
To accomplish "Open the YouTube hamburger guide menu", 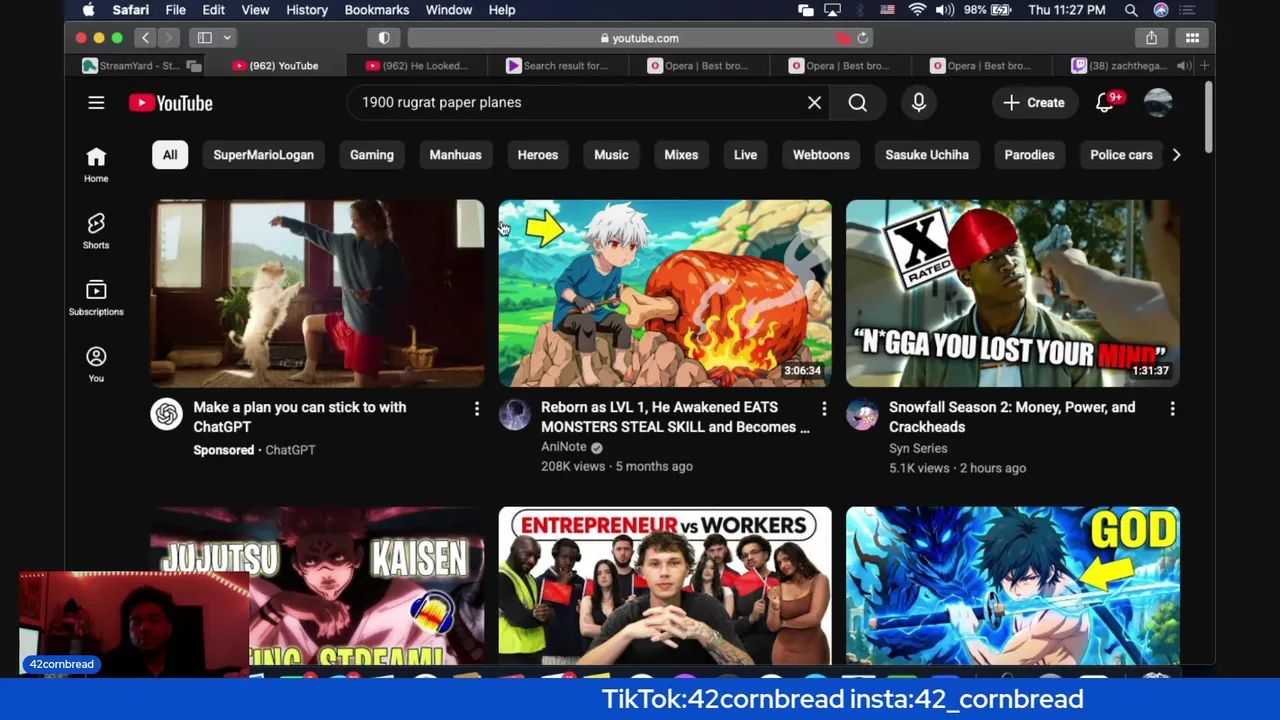I will click(x=96, y=103).
